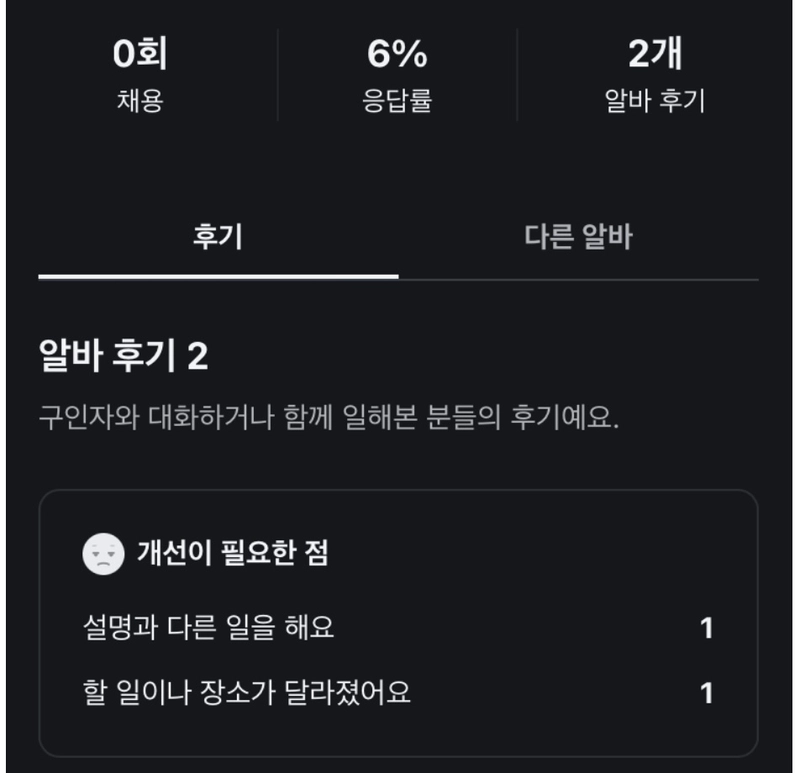
Task: Click the 응답률 label
Action: 397,100
